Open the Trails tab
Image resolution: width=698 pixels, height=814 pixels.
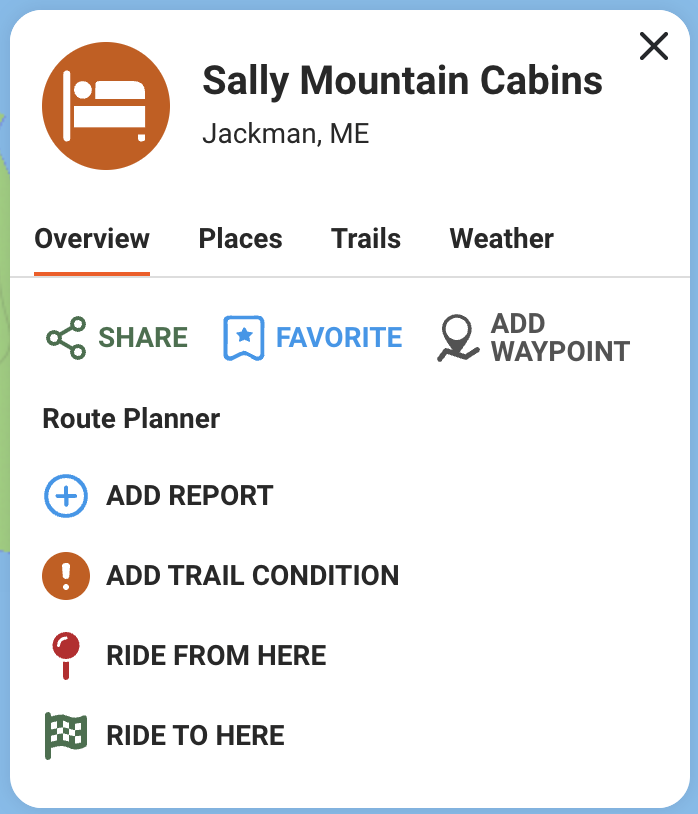click(366, 239)
